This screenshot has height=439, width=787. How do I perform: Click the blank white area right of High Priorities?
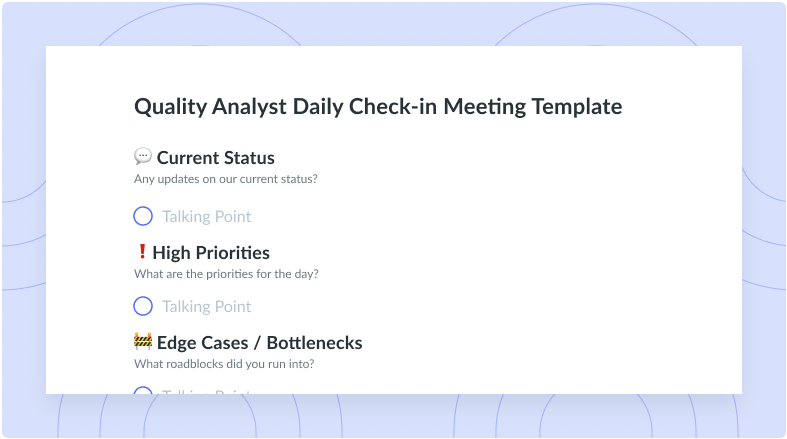click(502, 252)
